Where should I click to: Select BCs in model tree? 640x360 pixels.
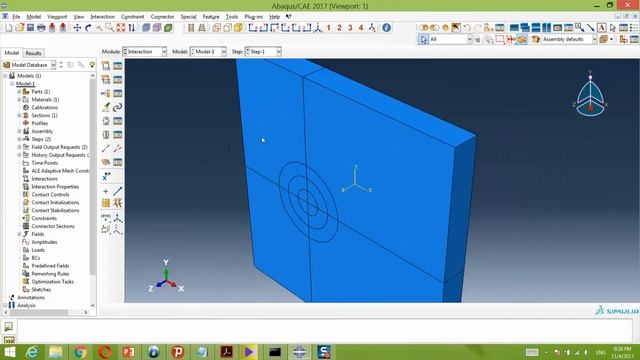coord(36,258)
